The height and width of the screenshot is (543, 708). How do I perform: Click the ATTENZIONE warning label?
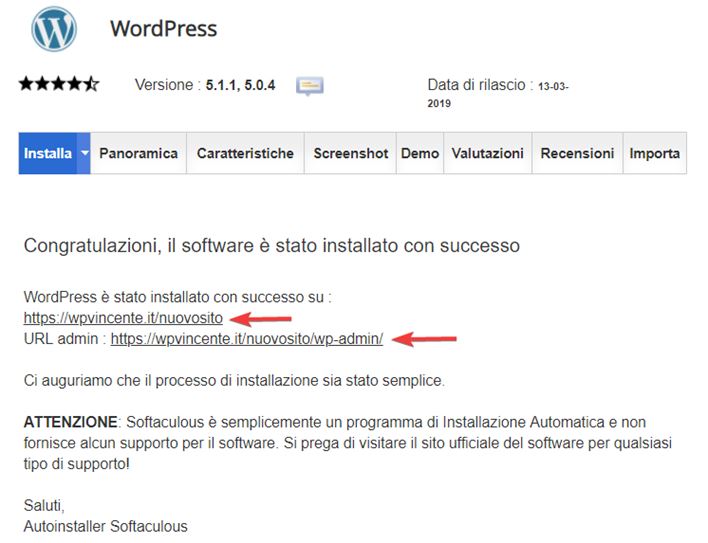pos(70,422)
